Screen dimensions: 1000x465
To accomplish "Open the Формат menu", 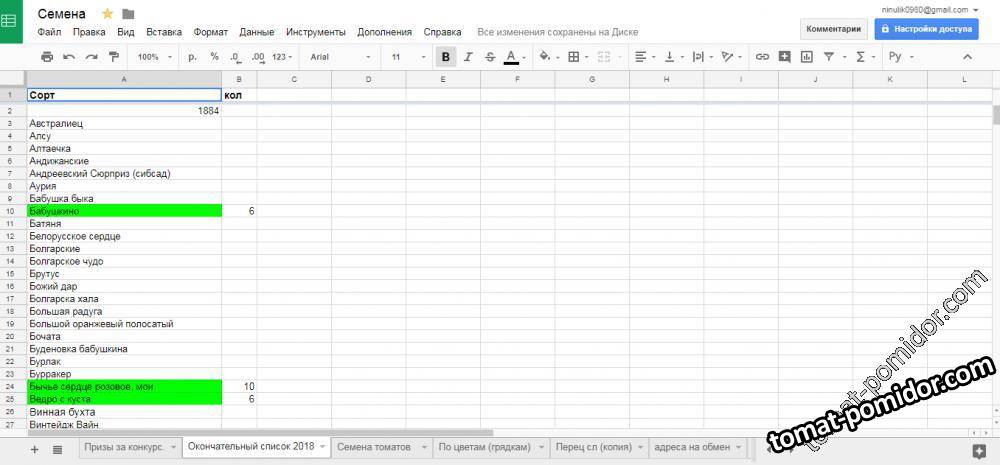I will tap(210, 32).
